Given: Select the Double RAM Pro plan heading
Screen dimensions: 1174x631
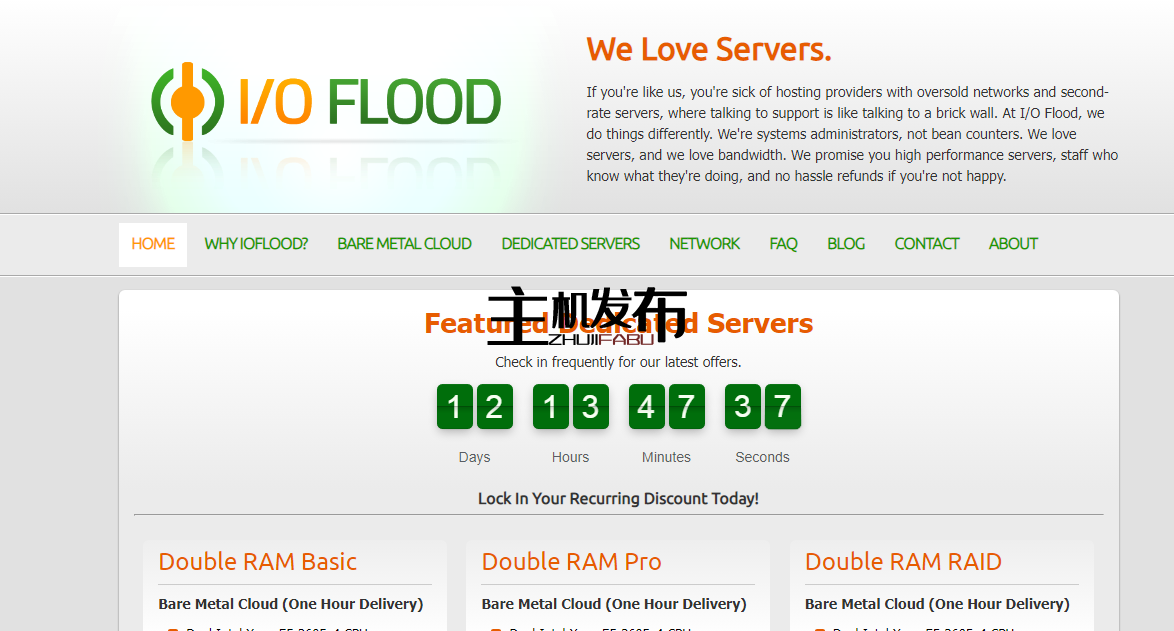Looking at the screenshot, I should click(x=571, y=562).
